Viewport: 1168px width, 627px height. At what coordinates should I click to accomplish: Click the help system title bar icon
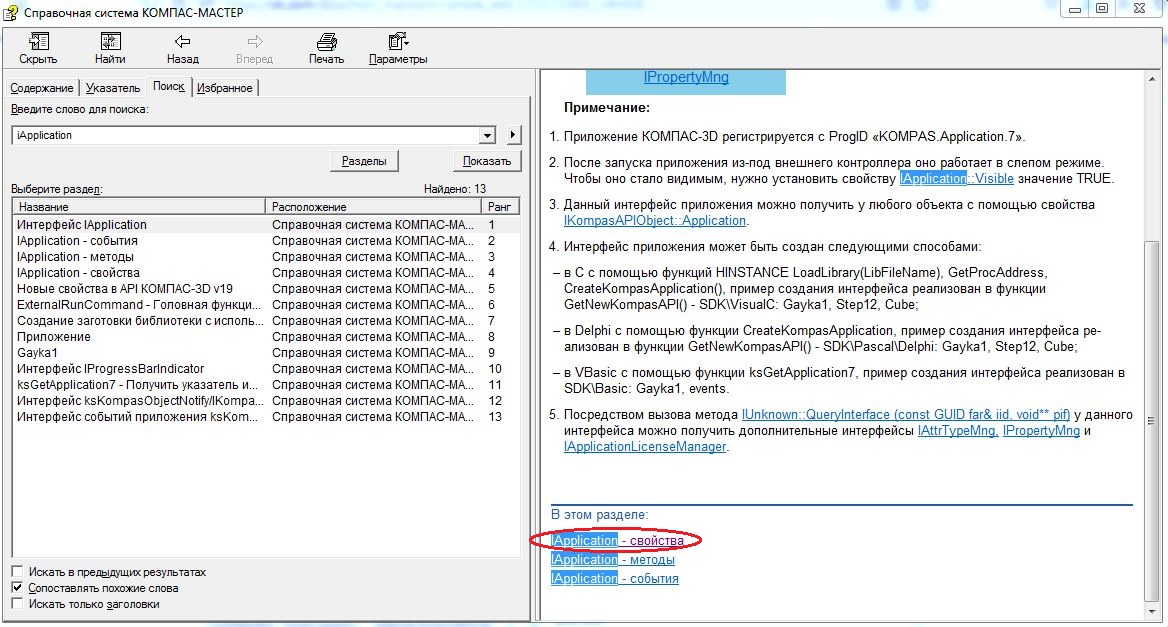tap(11, 12)
